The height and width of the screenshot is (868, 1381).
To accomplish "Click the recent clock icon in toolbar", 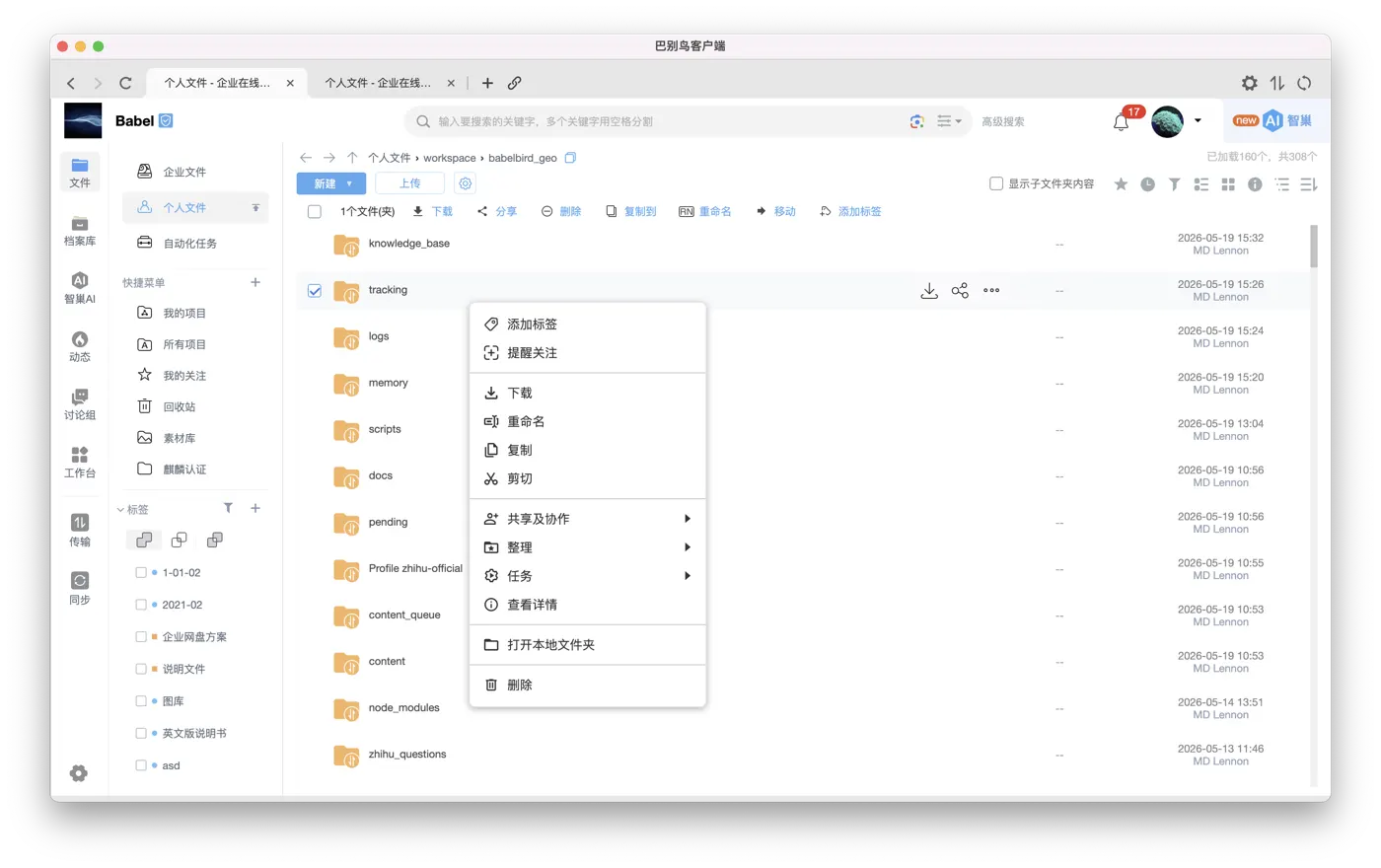I will tap(1147, 184).
